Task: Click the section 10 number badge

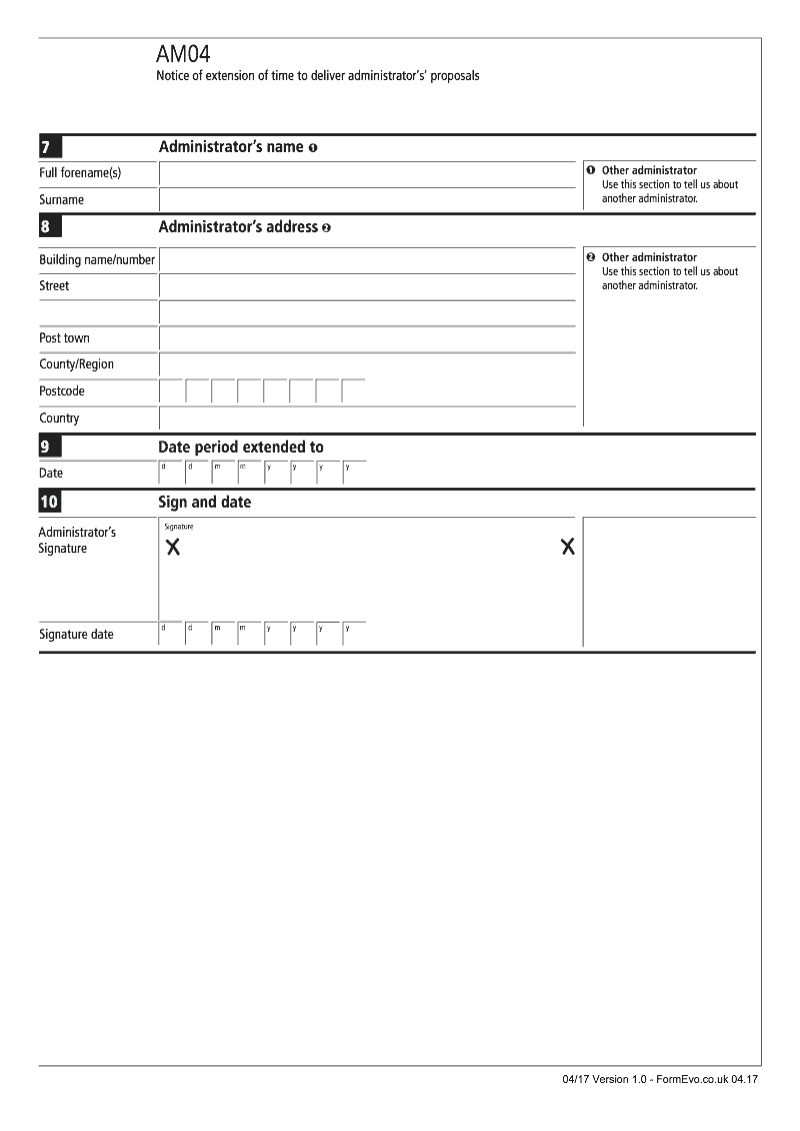Action: 50,502
